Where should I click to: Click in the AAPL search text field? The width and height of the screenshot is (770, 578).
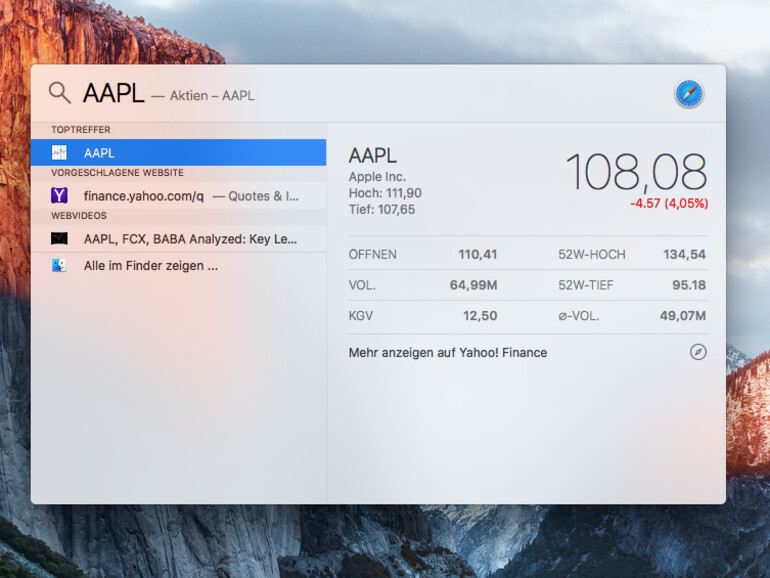[113, 93]
